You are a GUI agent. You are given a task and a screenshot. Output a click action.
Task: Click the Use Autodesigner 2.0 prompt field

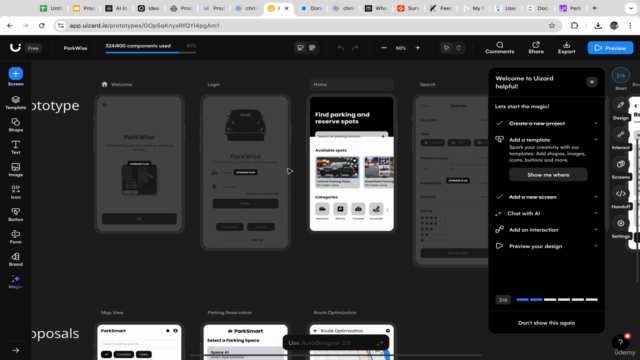click(x=336, y=343)
